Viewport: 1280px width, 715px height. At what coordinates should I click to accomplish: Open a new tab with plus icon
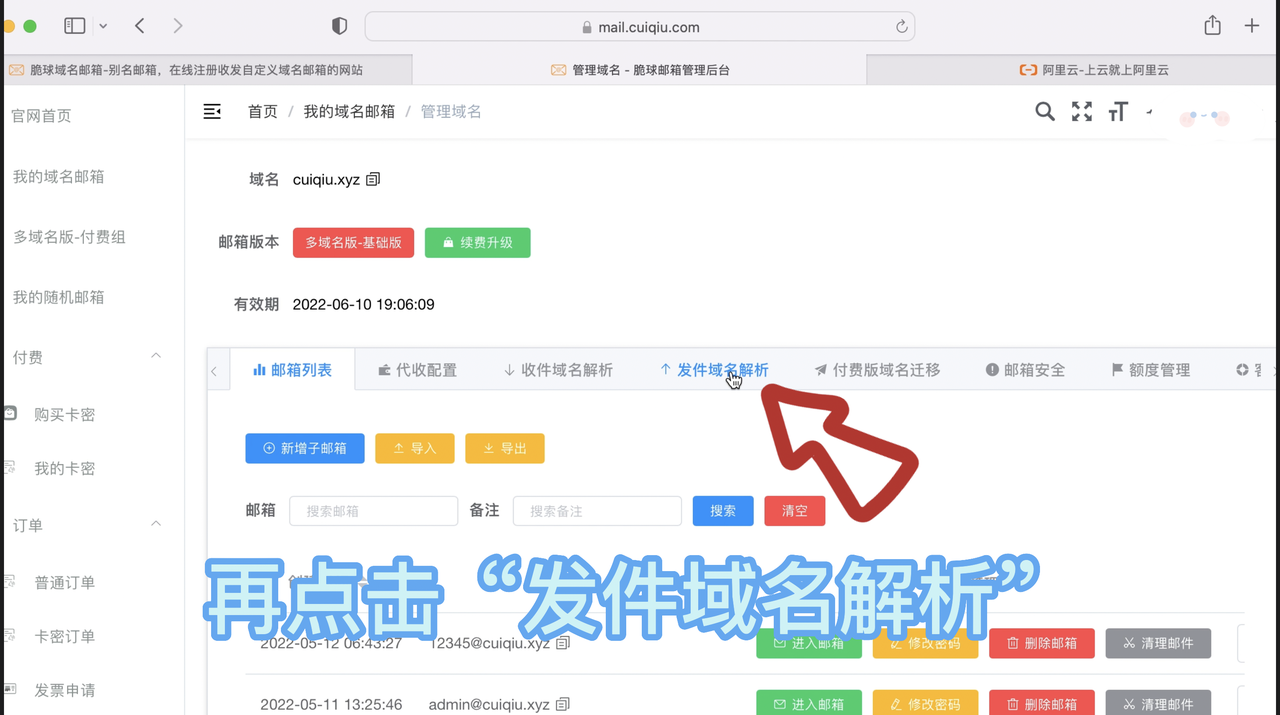tap(1252, 26)
